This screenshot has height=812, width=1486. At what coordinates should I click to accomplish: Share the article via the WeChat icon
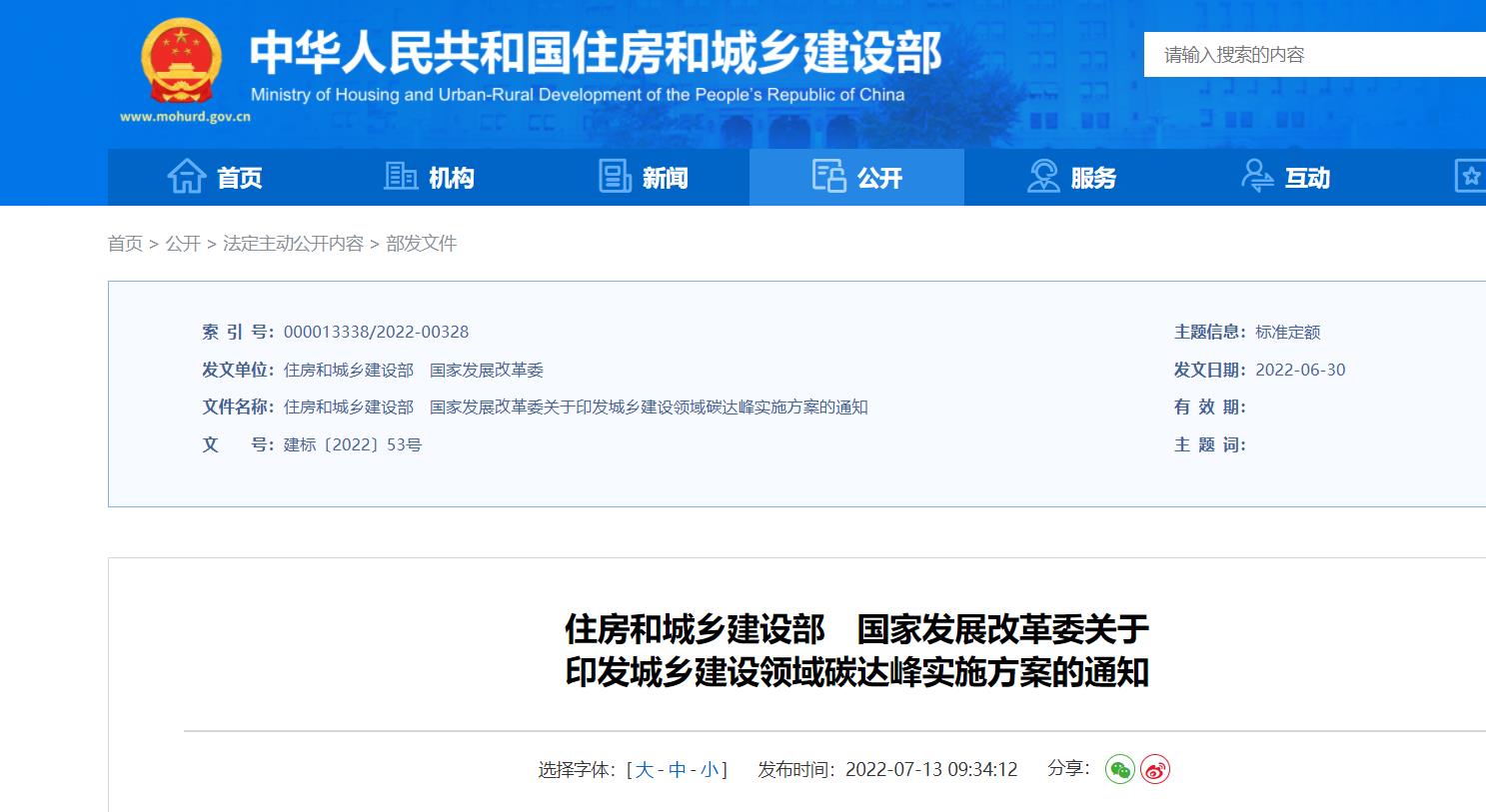[1121, 770]
